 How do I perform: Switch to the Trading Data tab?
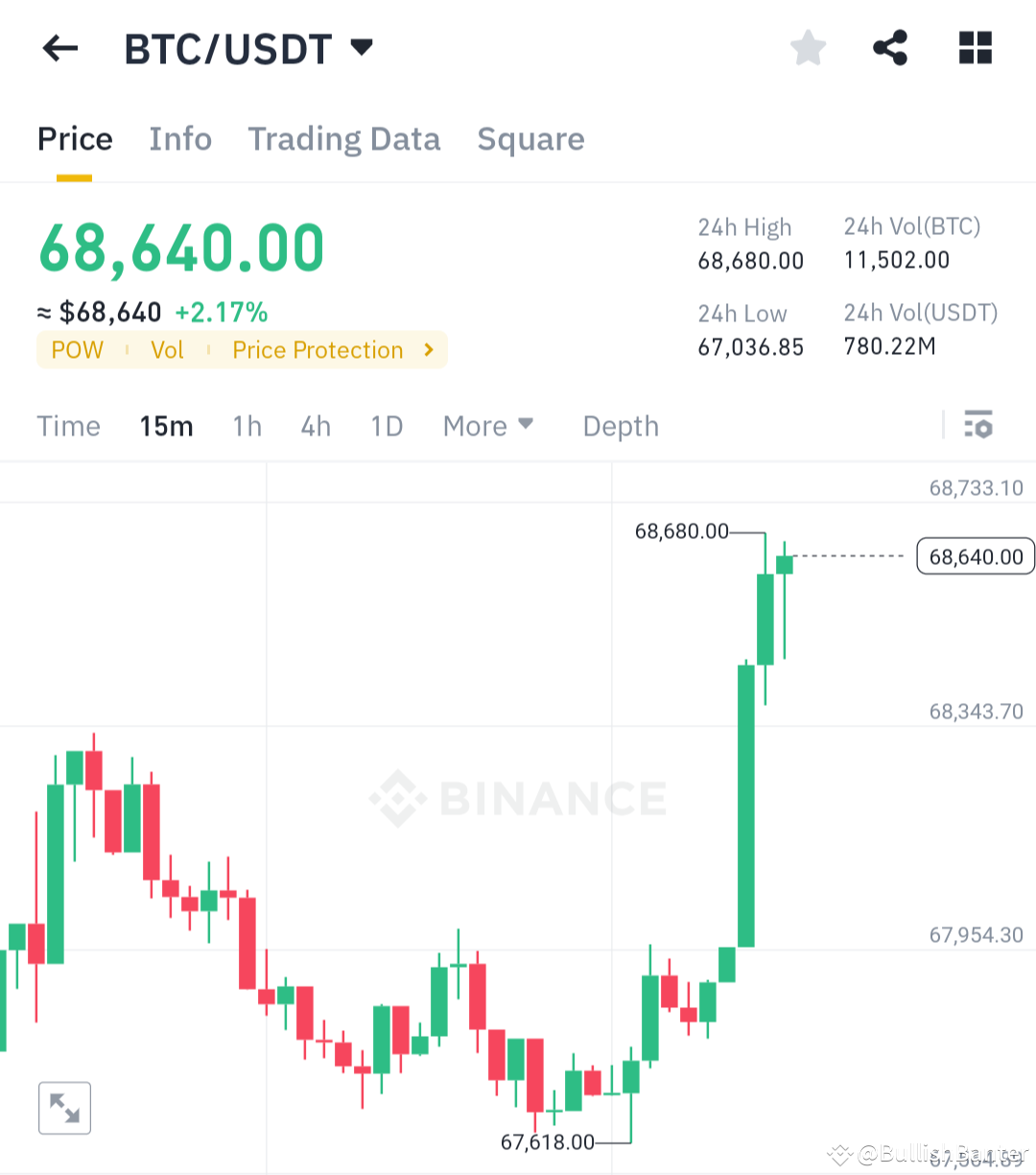point(343,139)
